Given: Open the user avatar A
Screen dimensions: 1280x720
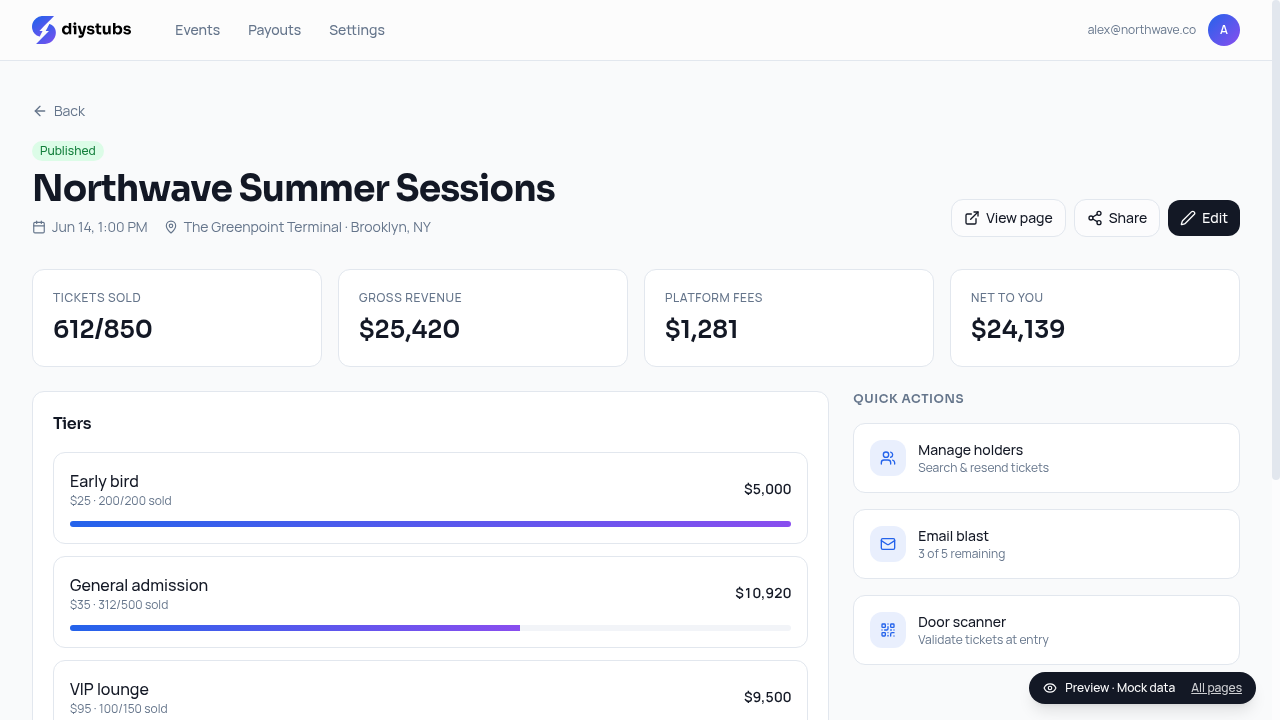Looking at the screenshot, I should 1224,30.
